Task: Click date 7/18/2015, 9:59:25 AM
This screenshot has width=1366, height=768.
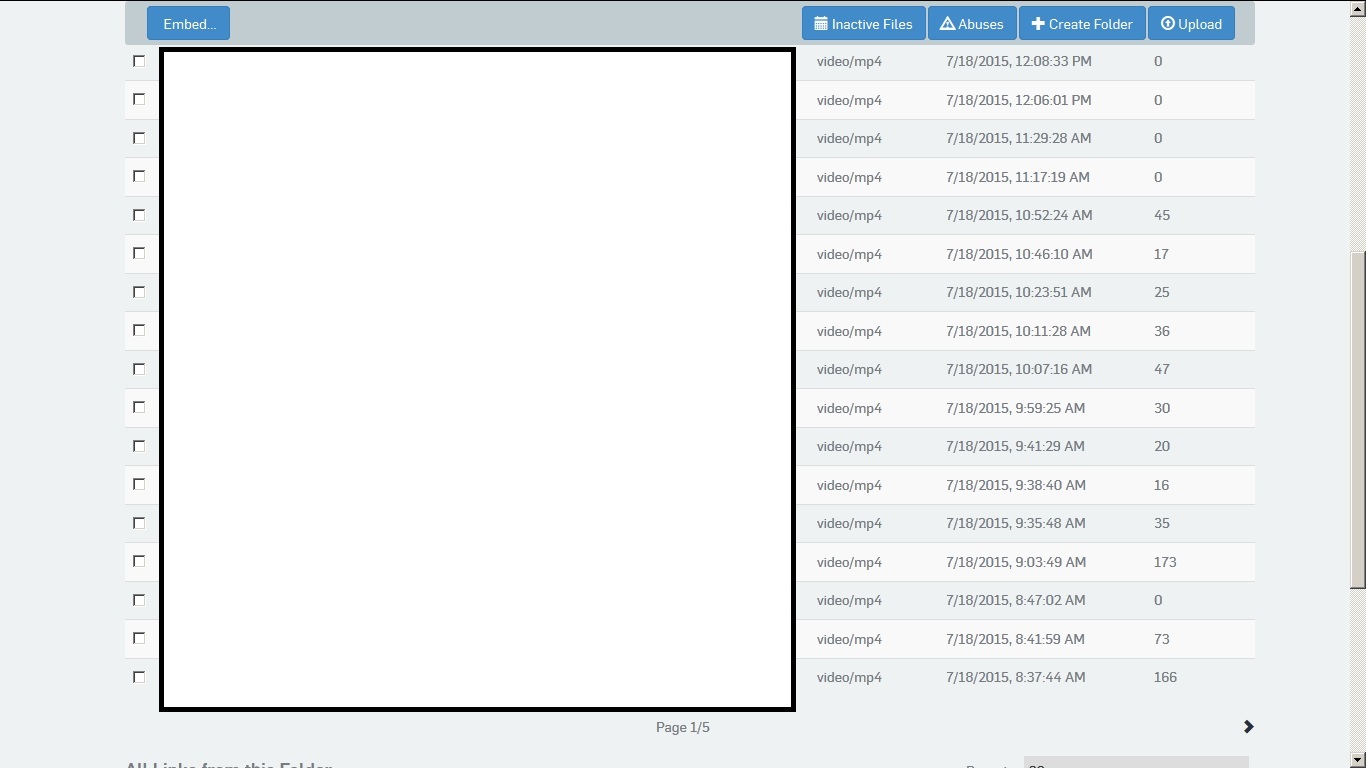Action: [1015, 408]
